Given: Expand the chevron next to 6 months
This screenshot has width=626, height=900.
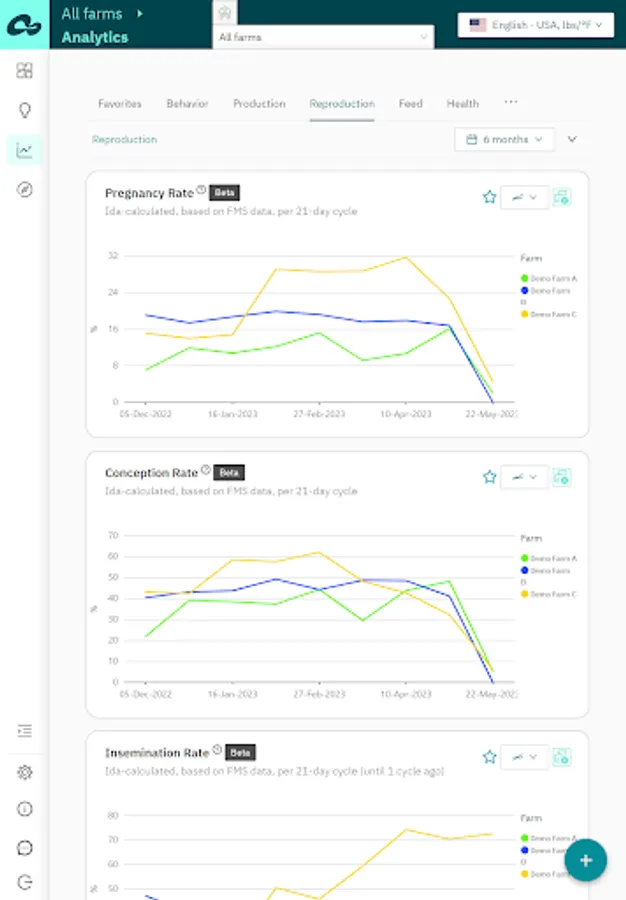Looking at the screenshot, I should coord(572,139).
